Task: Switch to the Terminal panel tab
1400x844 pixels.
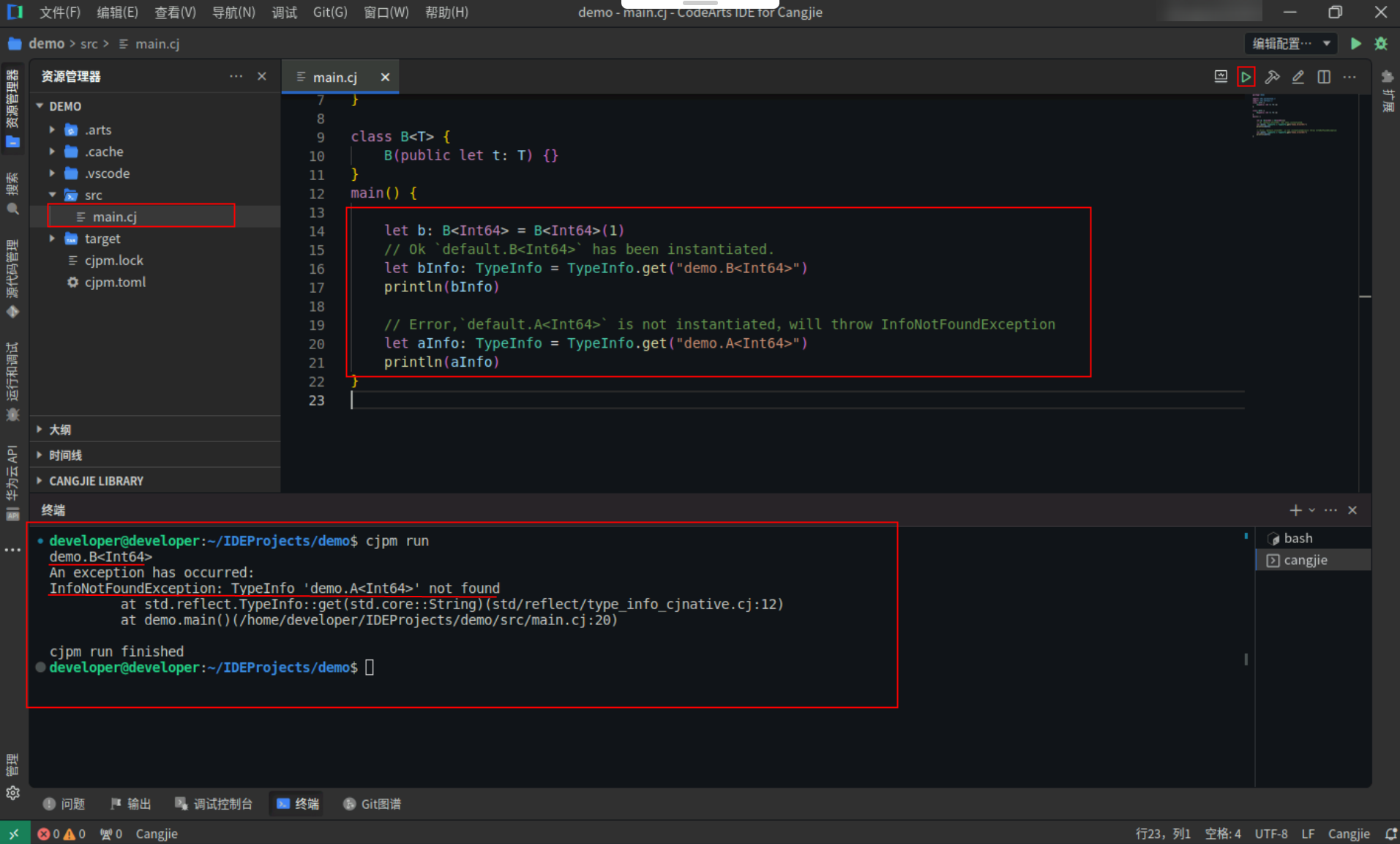Action: (298, 804)
